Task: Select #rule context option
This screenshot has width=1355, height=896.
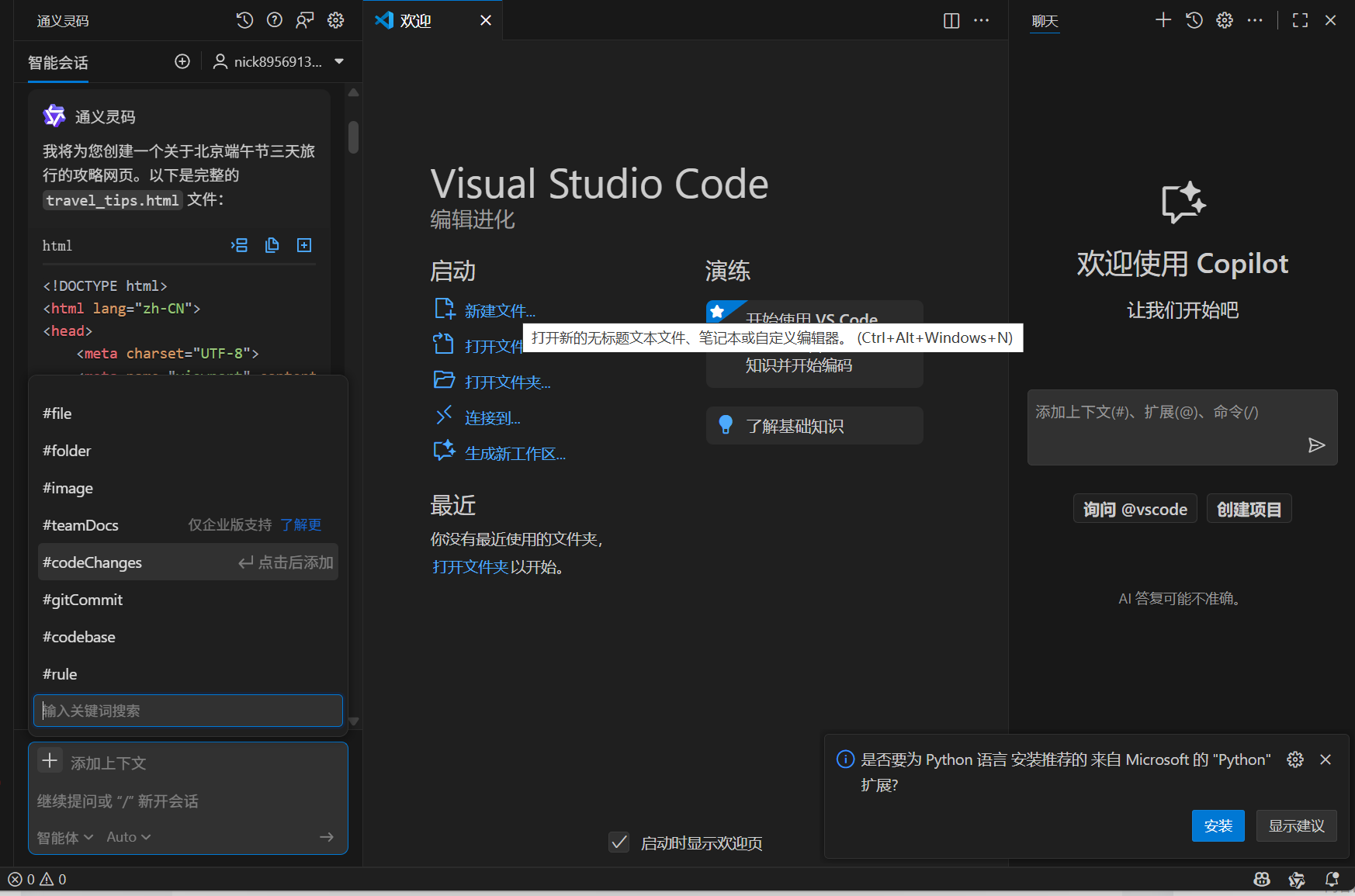Action: click(188, 674)
